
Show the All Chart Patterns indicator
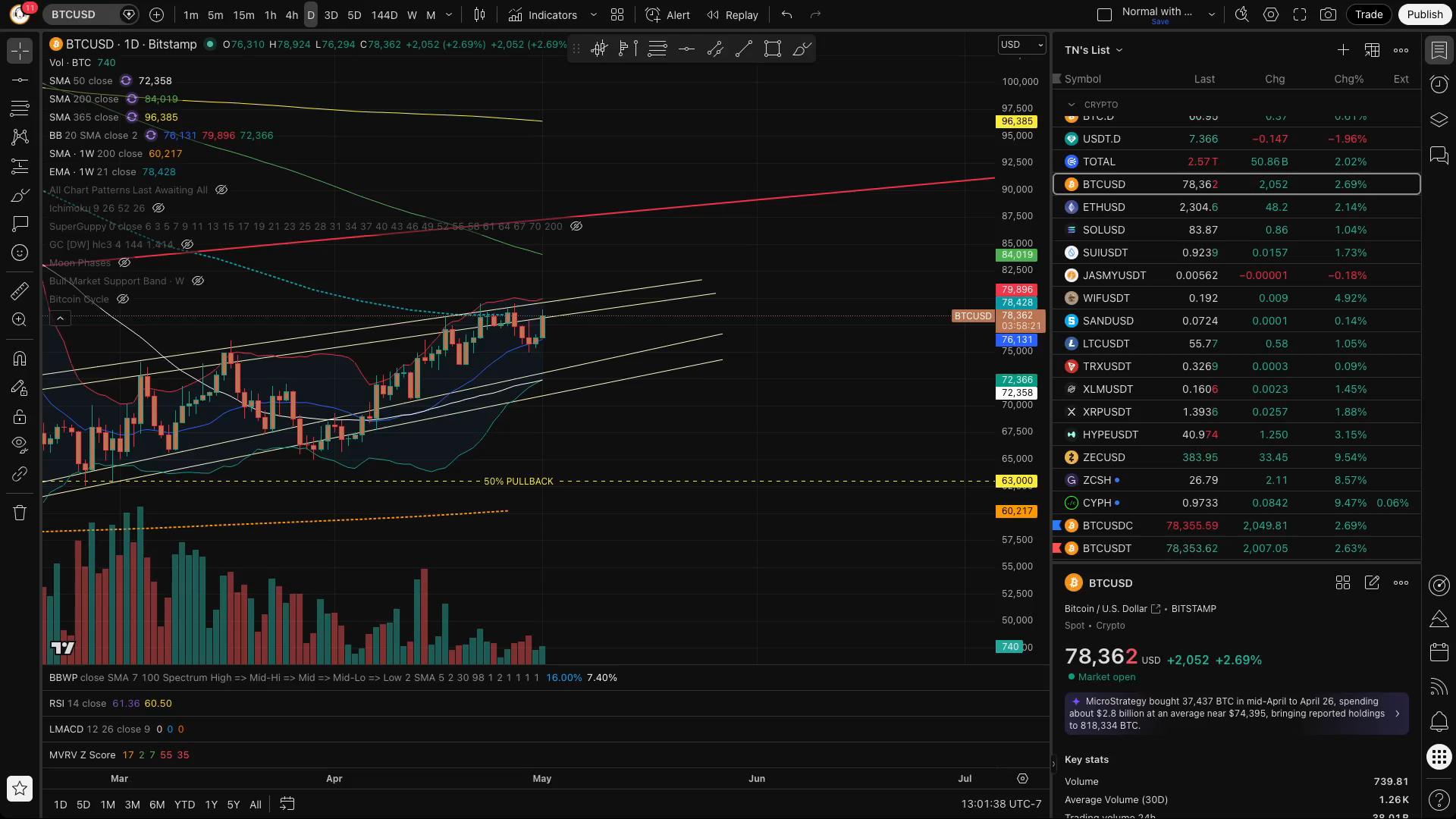coord(221,190)
